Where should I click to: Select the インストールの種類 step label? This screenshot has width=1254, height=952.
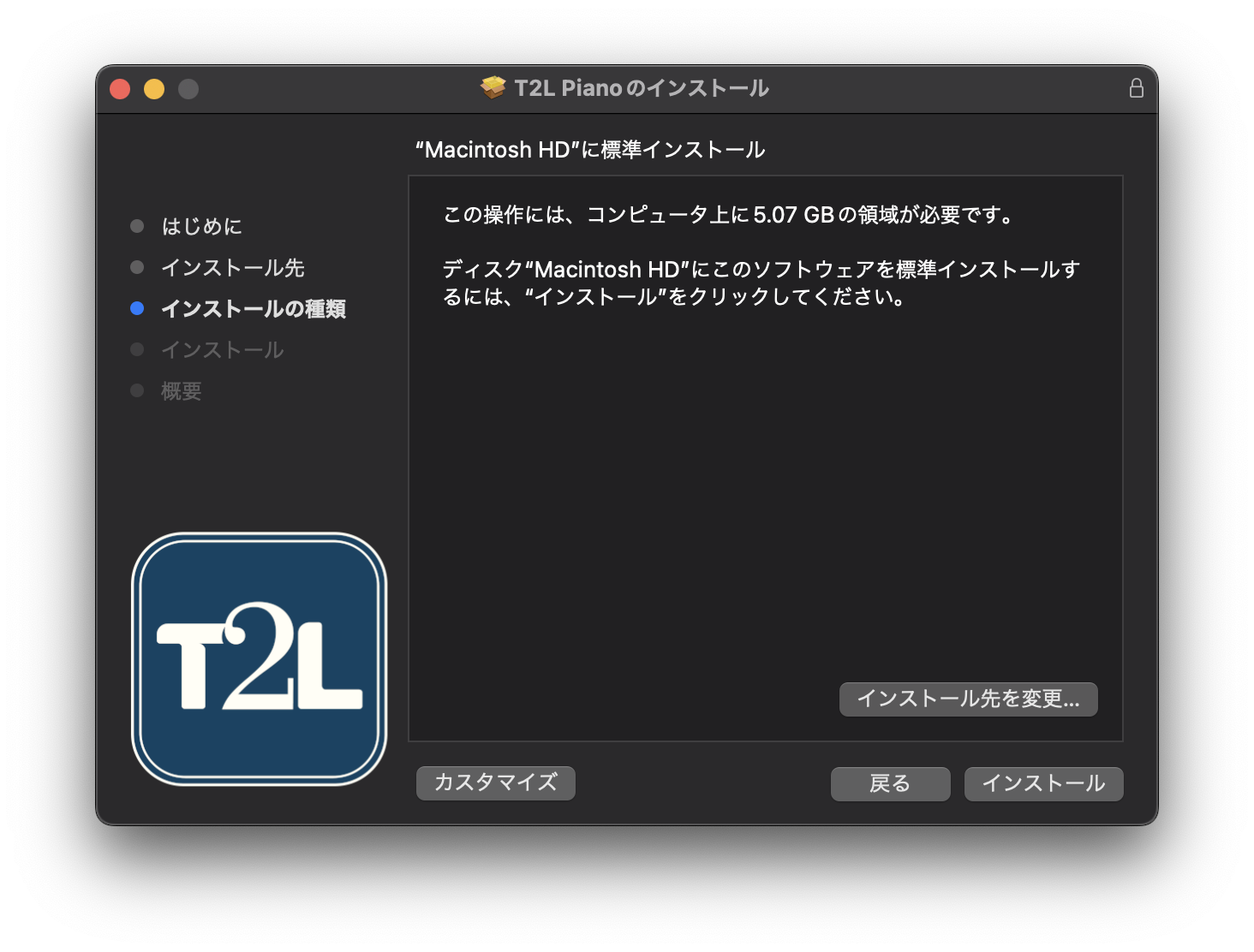click(x=254, y=309)
